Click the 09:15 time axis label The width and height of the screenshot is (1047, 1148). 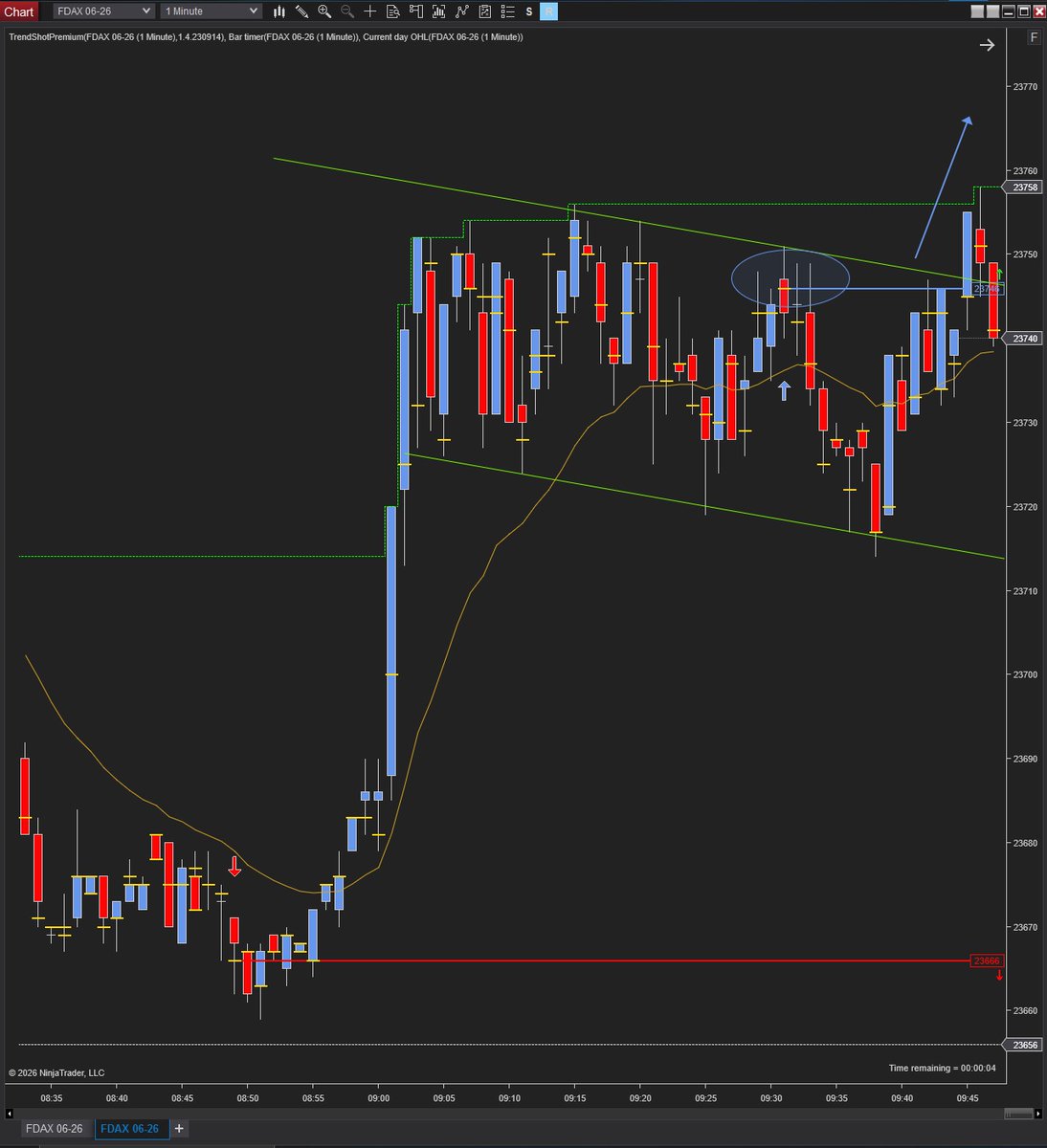tap(575, 1099)
